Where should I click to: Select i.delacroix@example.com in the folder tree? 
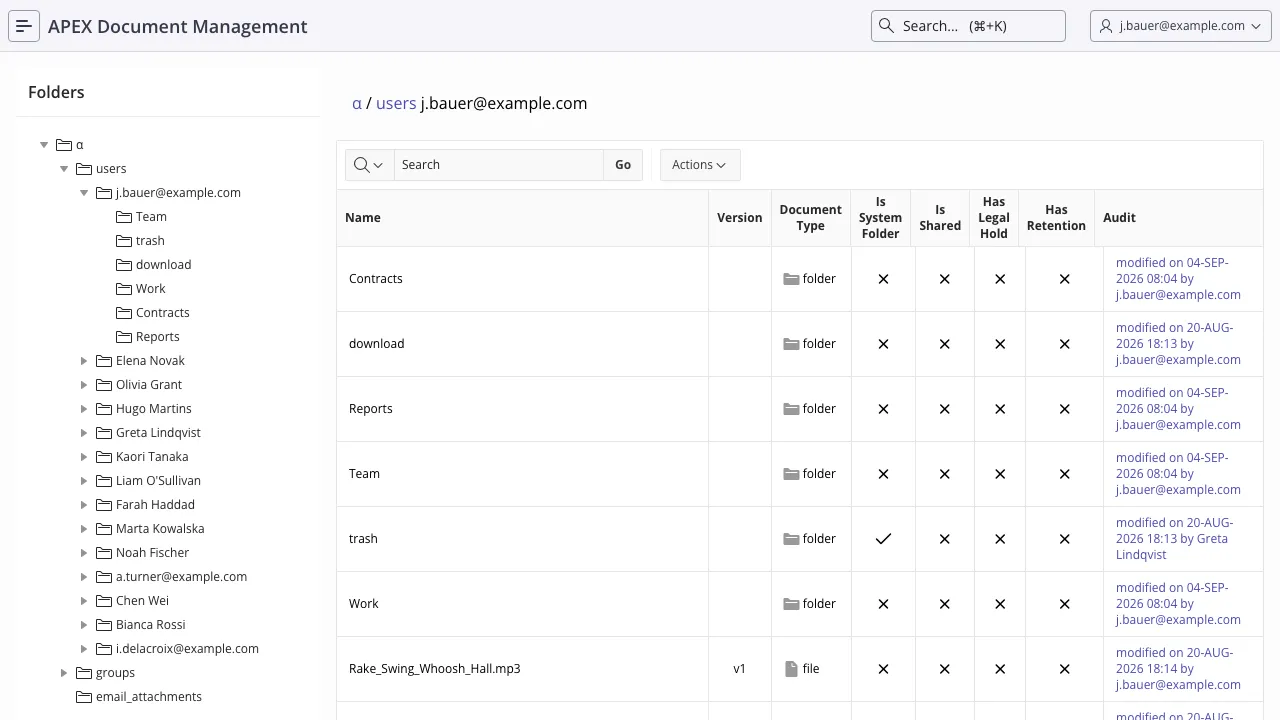click(187, 649)
